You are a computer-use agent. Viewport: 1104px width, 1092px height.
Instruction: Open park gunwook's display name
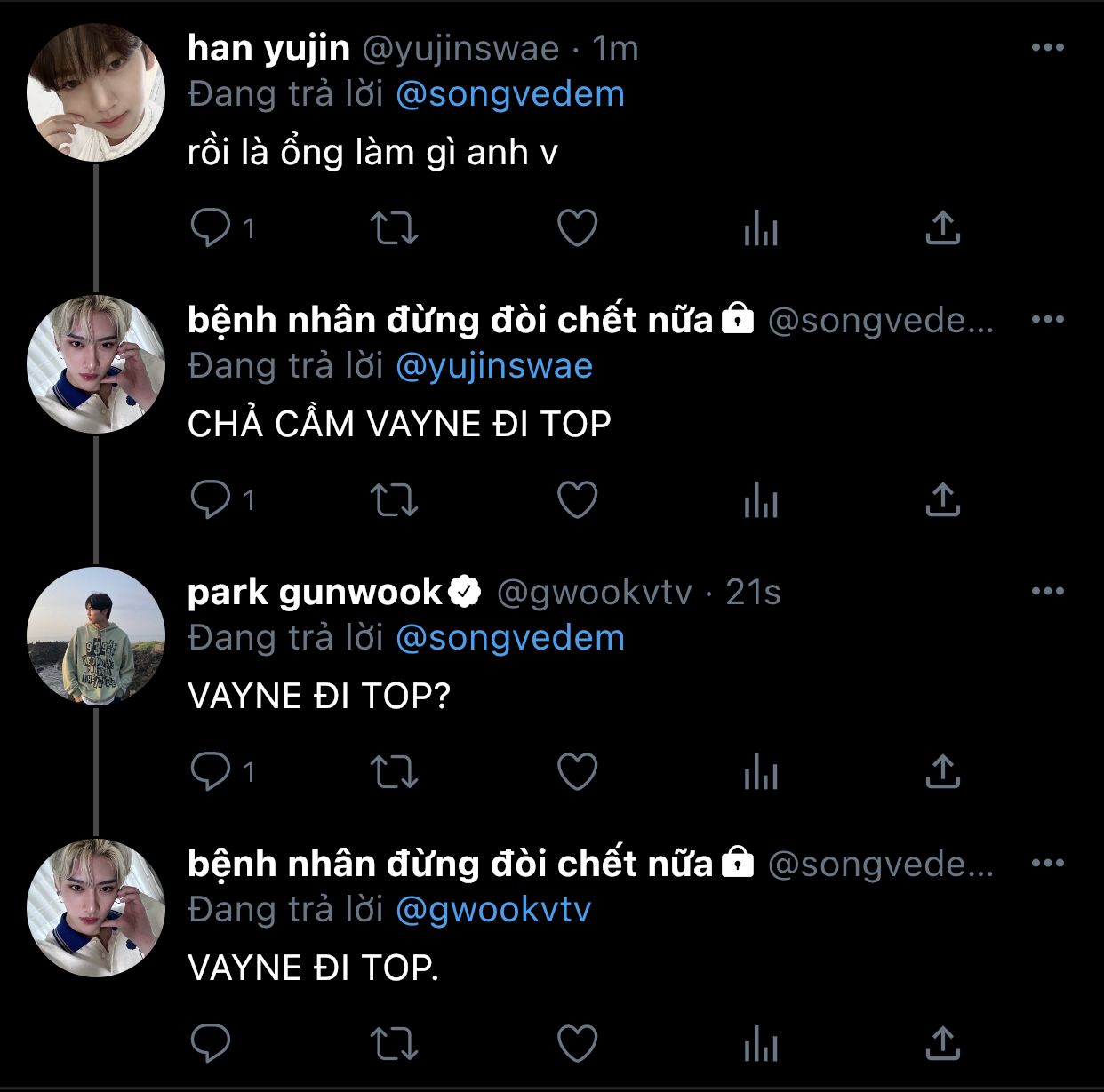(x=315, y=593)
